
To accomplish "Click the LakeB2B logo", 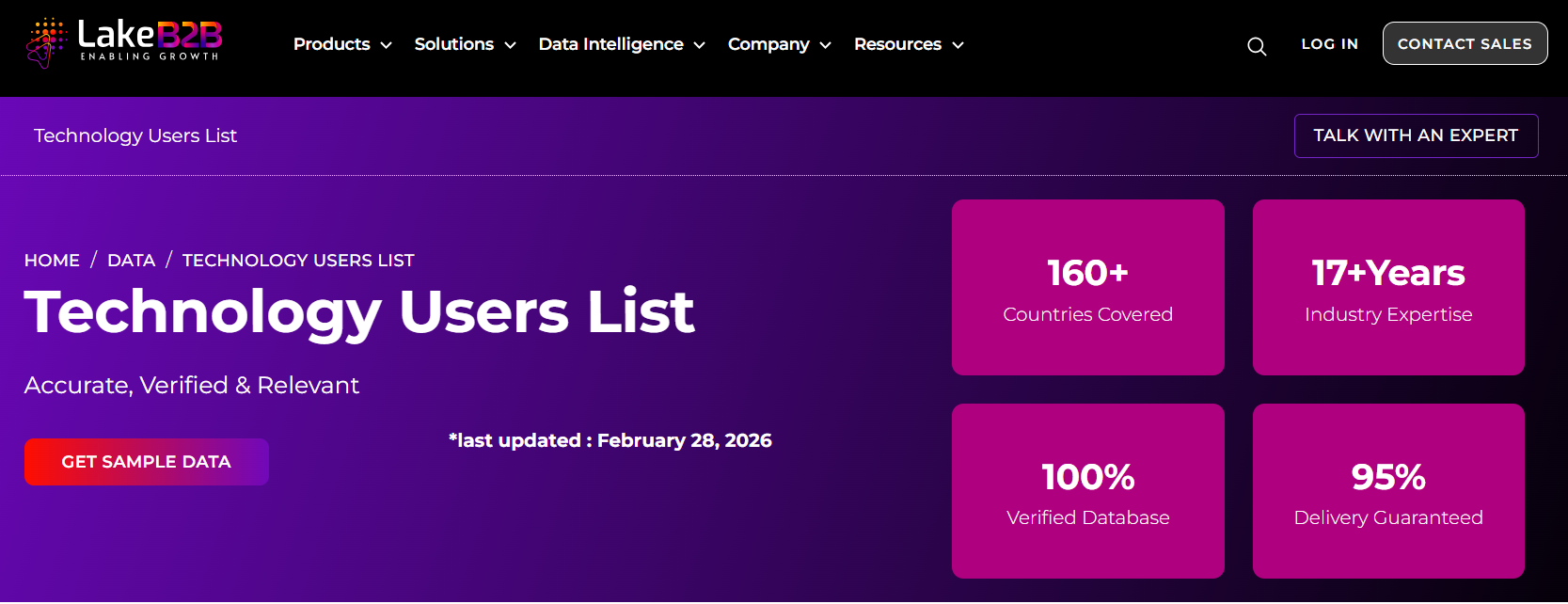I will click(x=124, y=42).
